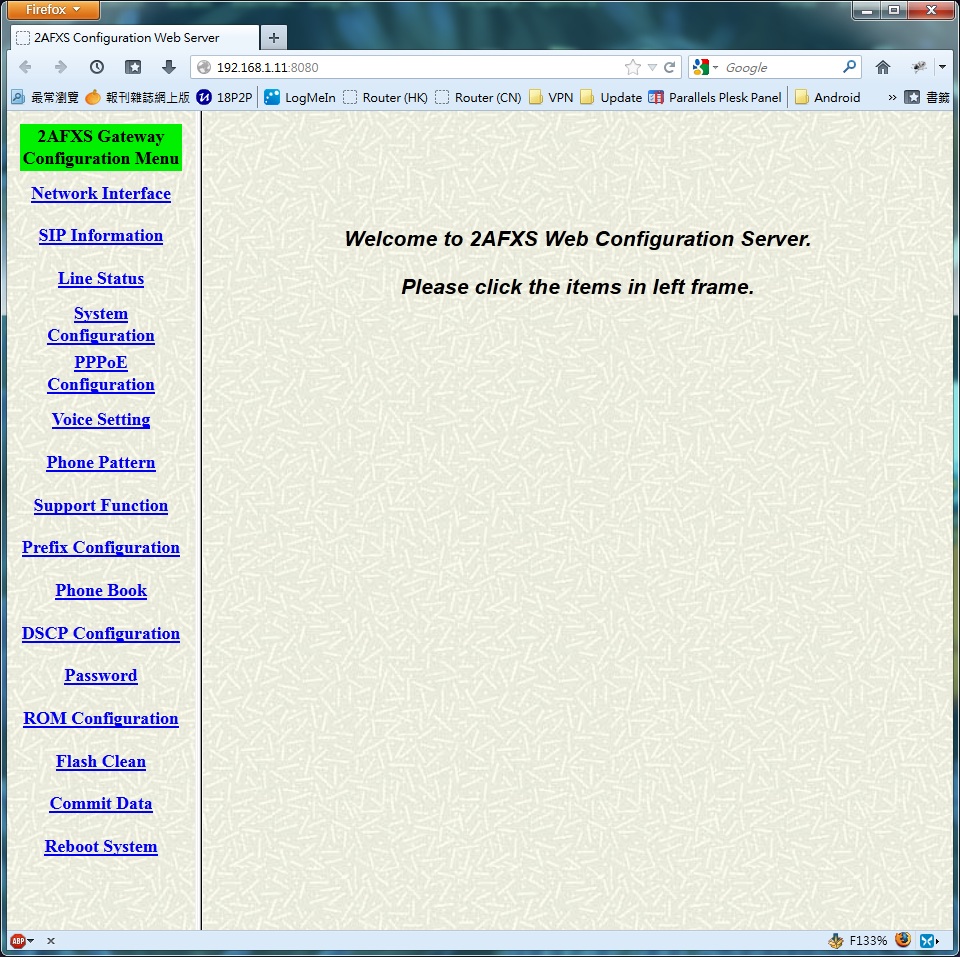
Task: Bookmark this page with the star
Action: (x=633, y=67)
